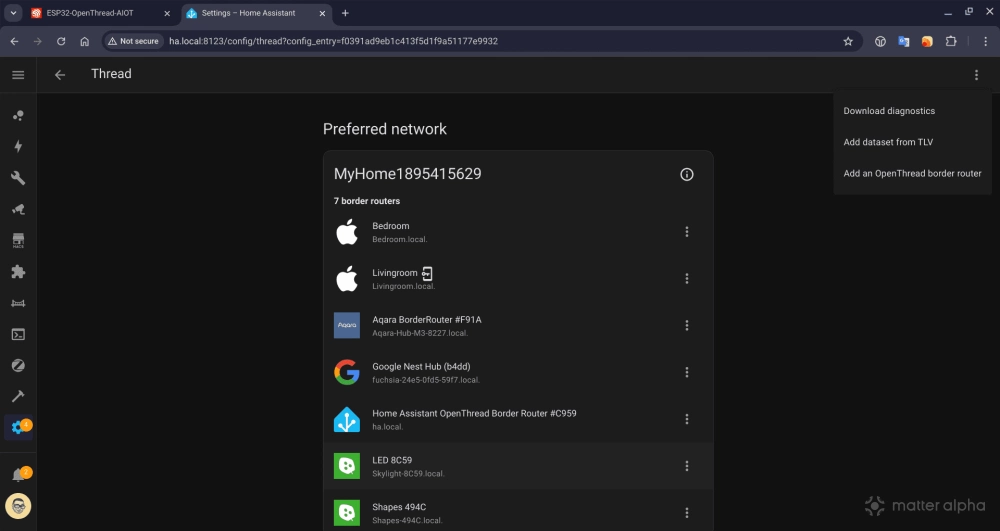
Task: Open the Settings gear in sidebar
Action: click(18, 428)
